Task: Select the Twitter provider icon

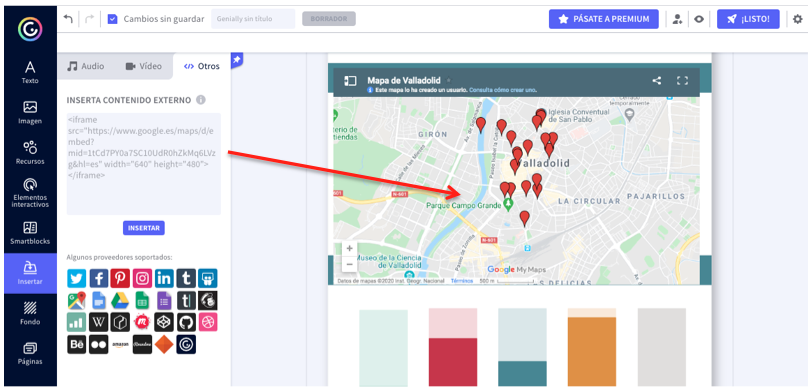Action: 77,278
